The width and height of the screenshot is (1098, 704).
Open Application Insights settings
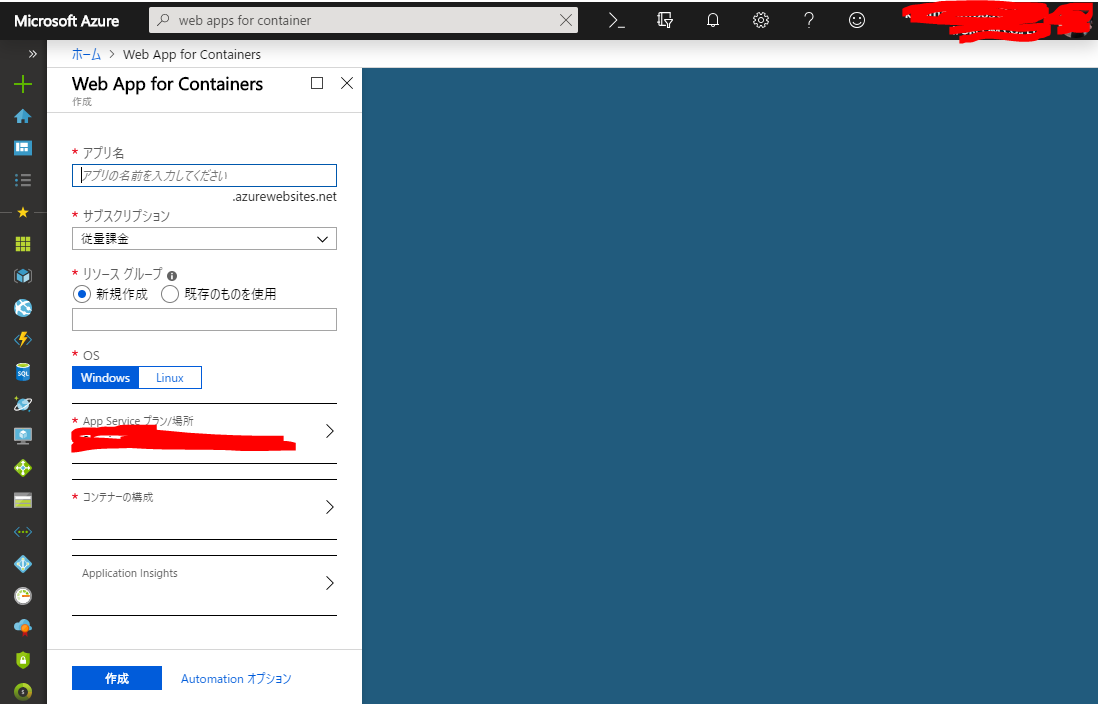click(x=204, y=586)
